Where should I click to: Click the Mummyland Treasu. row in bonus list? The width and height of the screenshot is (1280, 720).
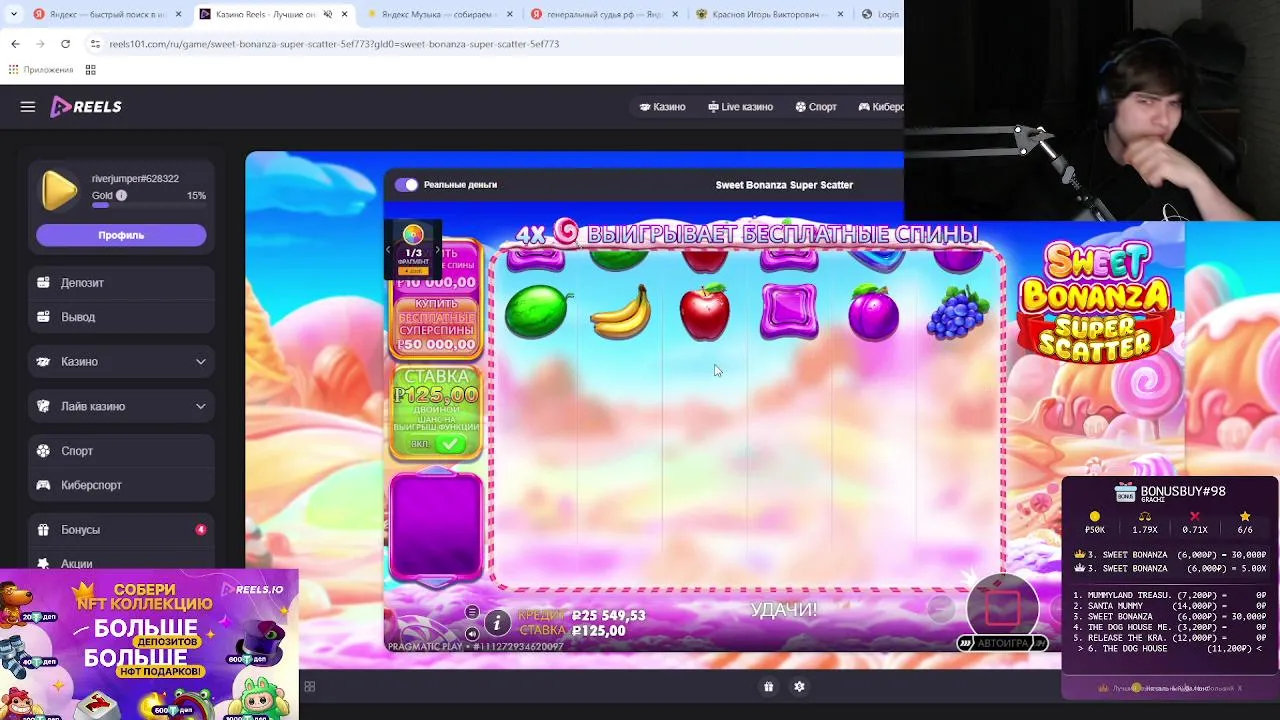click(1170, 595)
